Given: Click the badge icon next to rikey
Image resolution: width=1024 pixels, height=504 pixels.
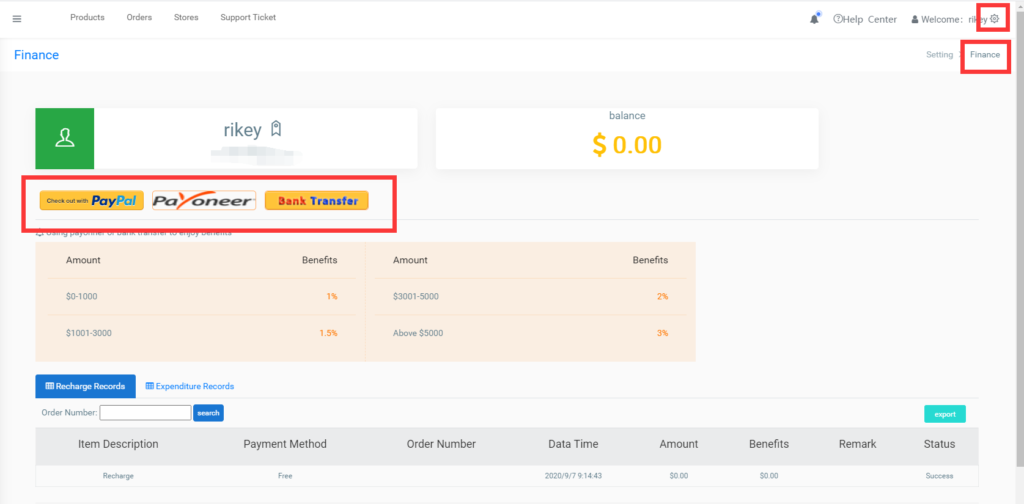Looking at the screenshot, I should point(276,129).
